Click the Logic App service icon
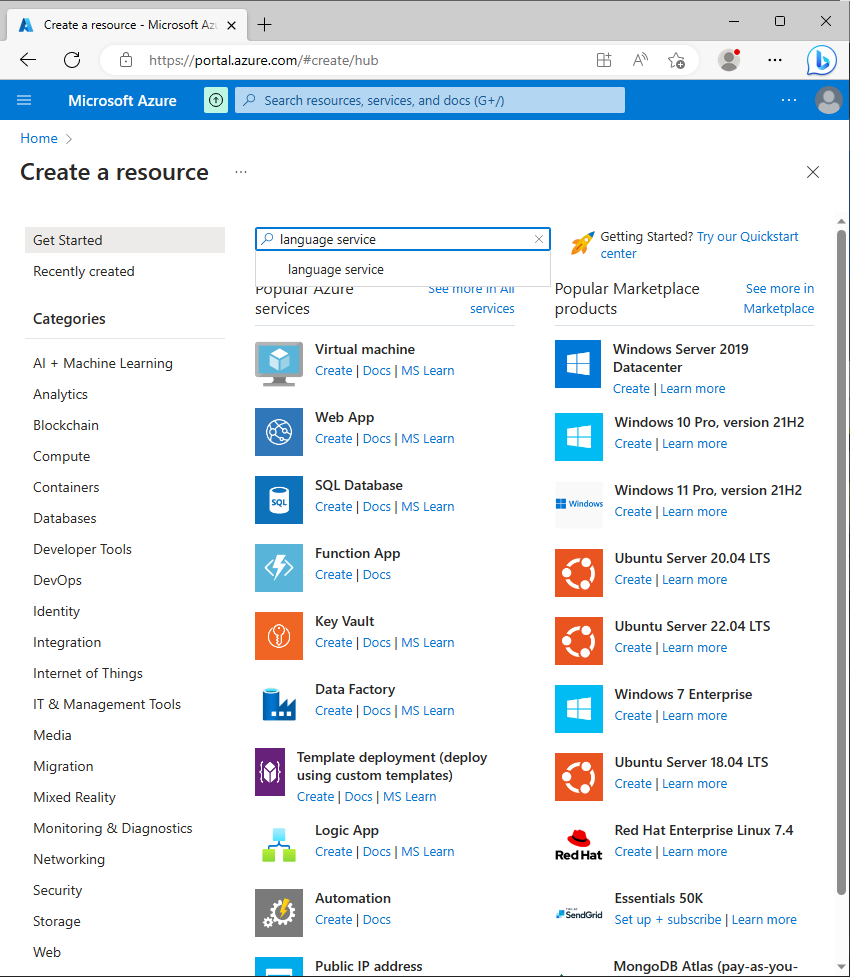The image size is (850, 977). point(279,845)
